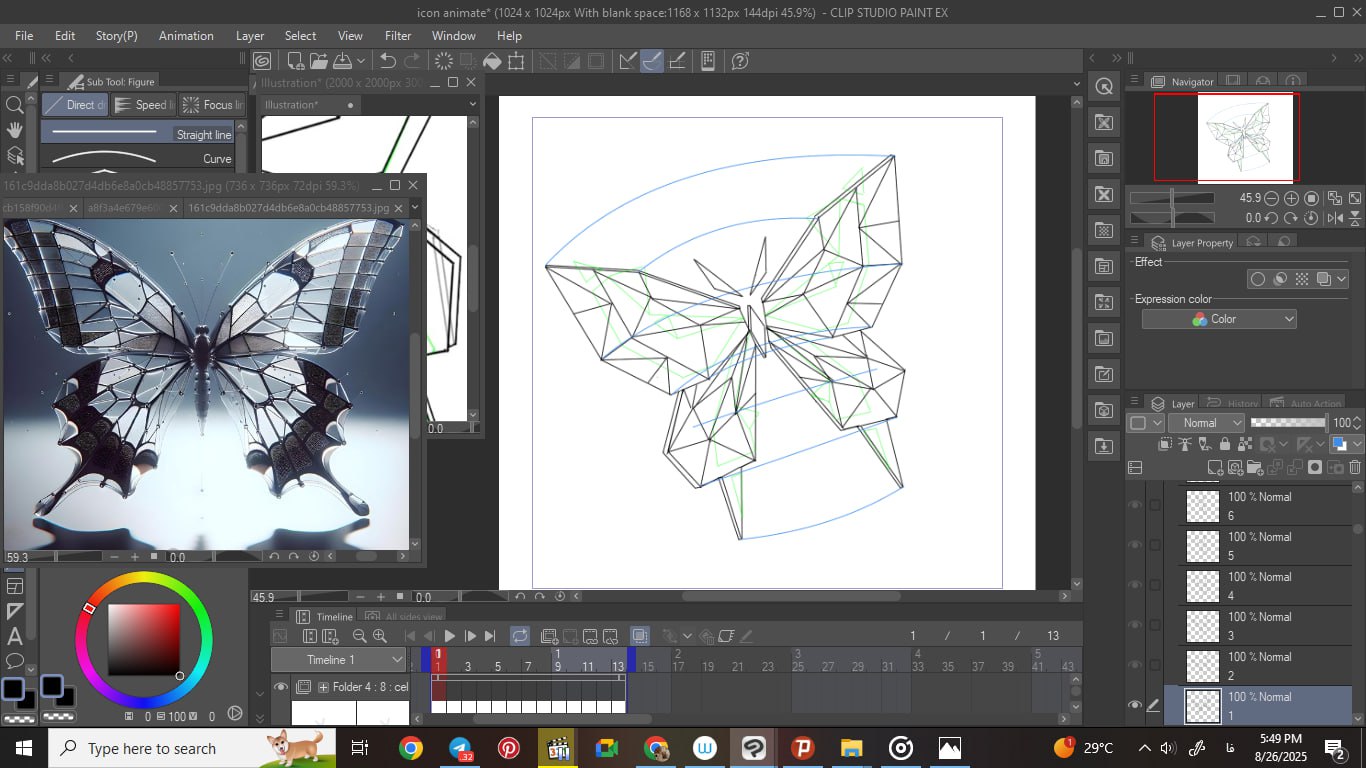Toggle the timeline loop playback button
The image size is (1366, 768).
520,636
